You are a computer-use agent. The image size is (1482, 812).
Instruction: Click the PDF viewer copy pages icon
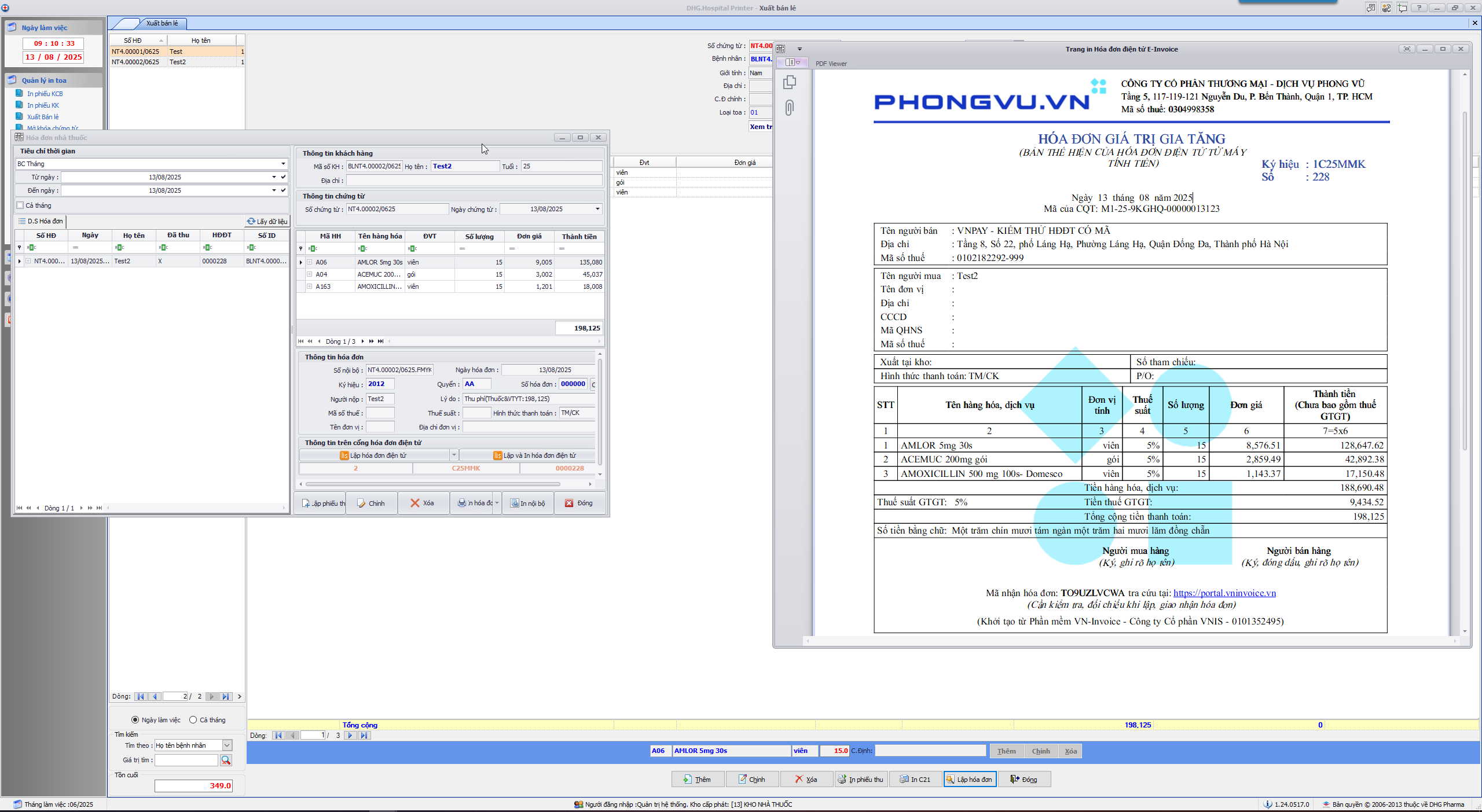[789, 83]
